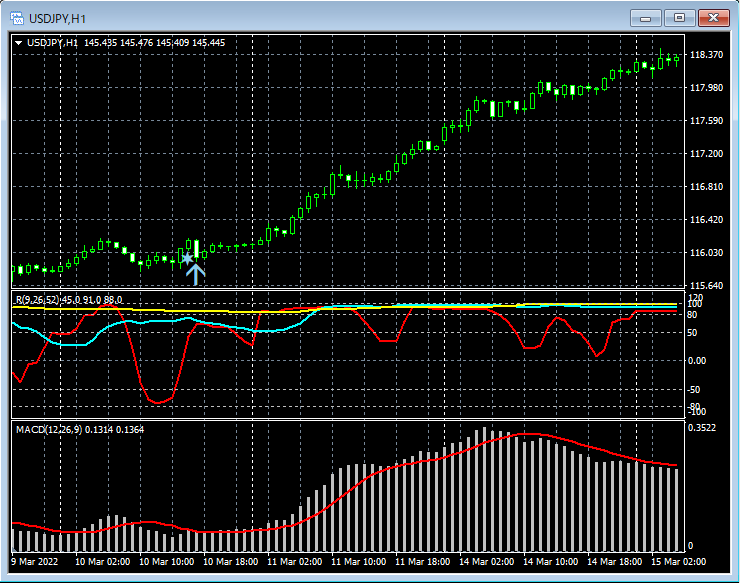The image size is (741, 583).
Task: Click the chart window icon in title bar
Action: pos(17,18)
